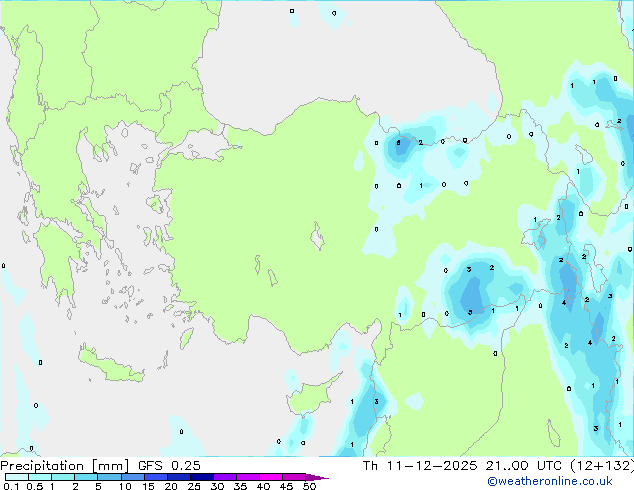Select the 20–25 mm legend color swatch
Screen dimensions: 634x490
click(x=178, y=477)
